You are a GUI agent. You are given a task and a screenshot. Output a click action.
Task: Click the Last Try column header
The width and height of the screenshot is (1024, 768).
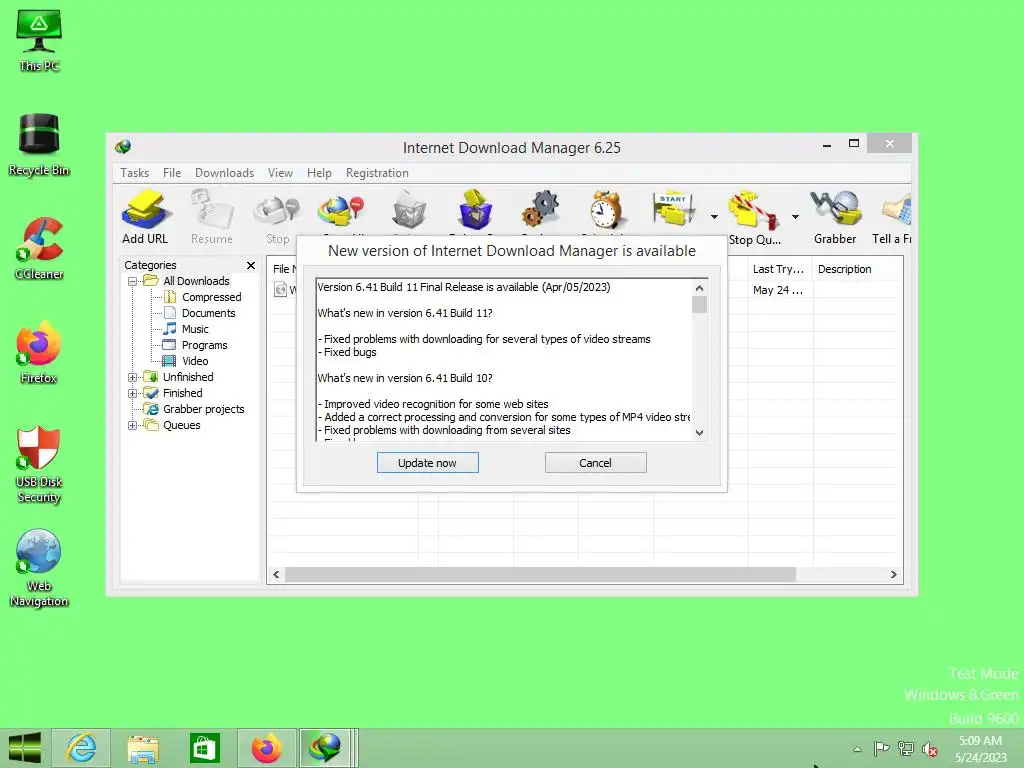tap(780, 269)
